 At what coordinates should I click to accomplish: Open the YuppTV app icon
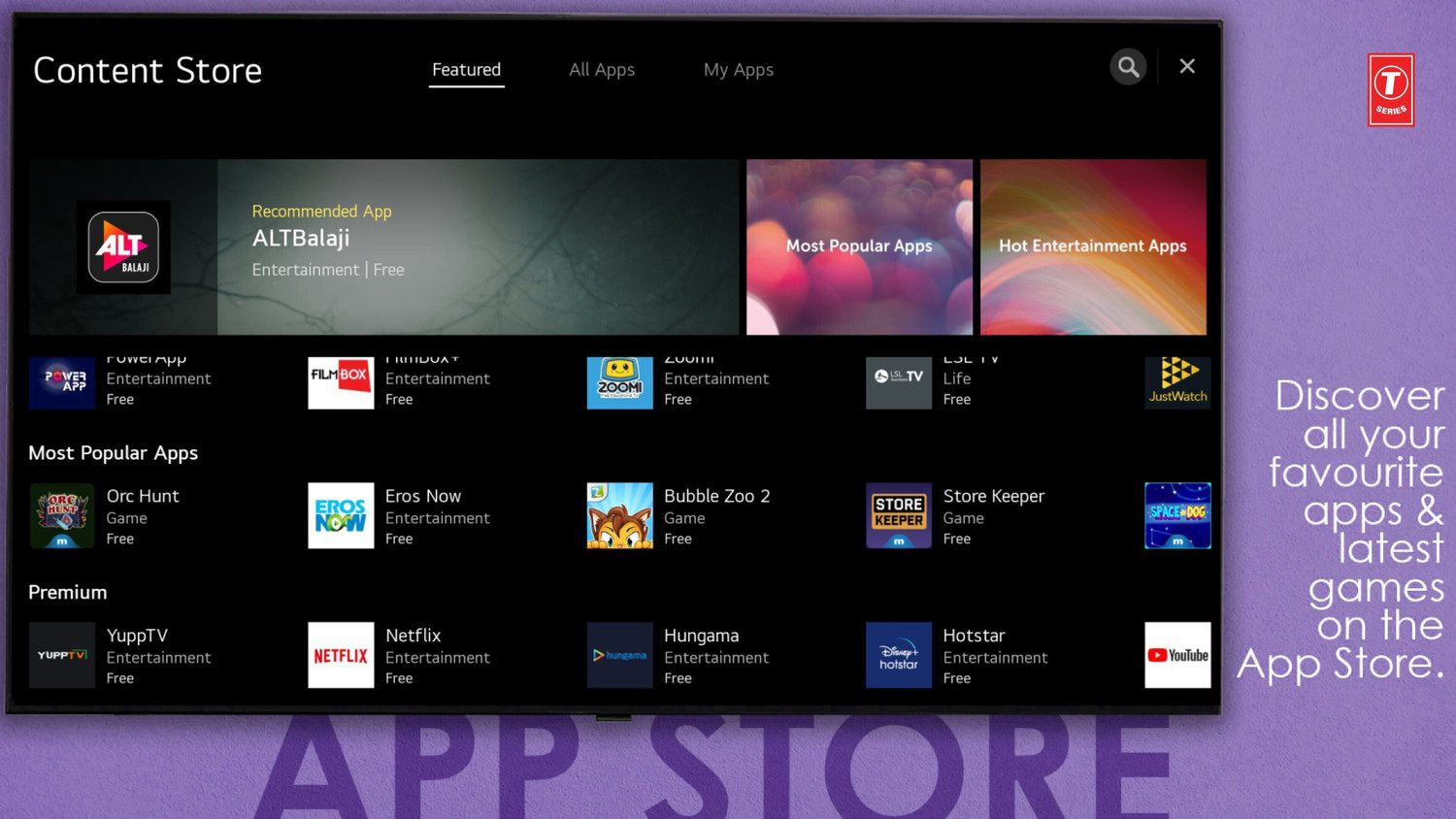[62, 655]
